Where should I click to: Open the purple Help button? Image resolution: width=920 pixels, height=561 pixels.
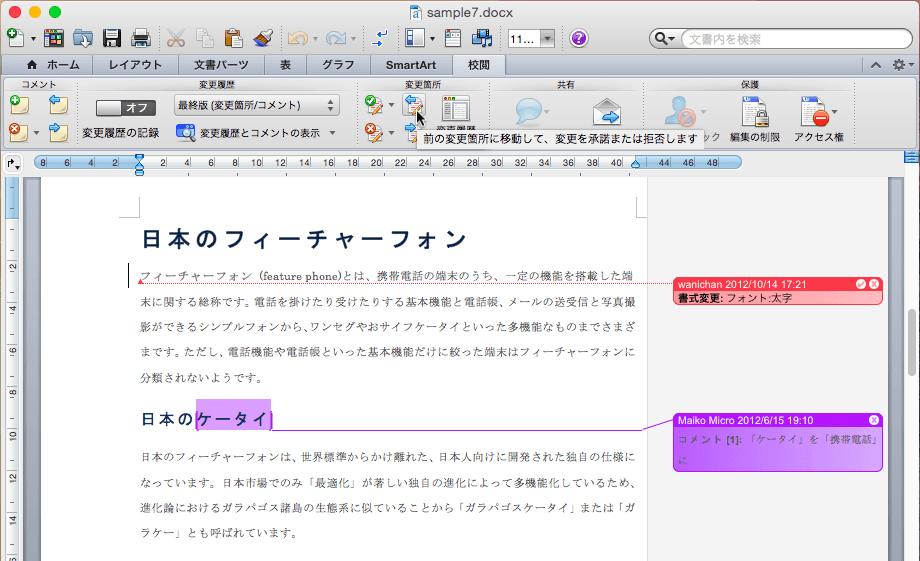click(x=579, y=39)
